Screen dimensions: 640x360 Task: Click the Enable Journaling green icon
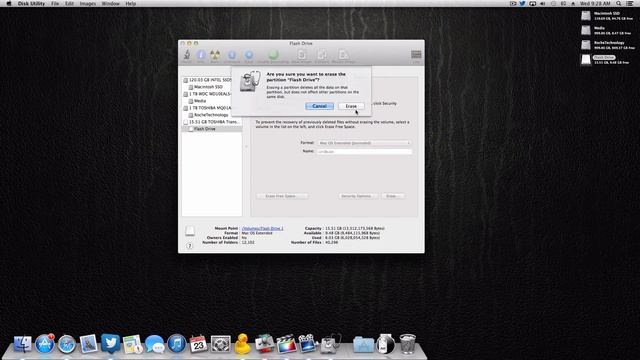point(273,54)
